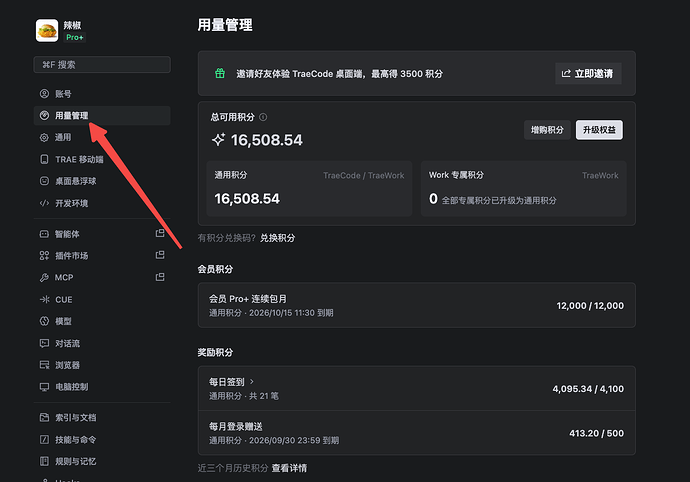Image resolution: width=690 pixels, height=482 pixels.
Task: Click the ⌘F 搜索 search field
Action: pyautogui.click(x=102, y=65)
